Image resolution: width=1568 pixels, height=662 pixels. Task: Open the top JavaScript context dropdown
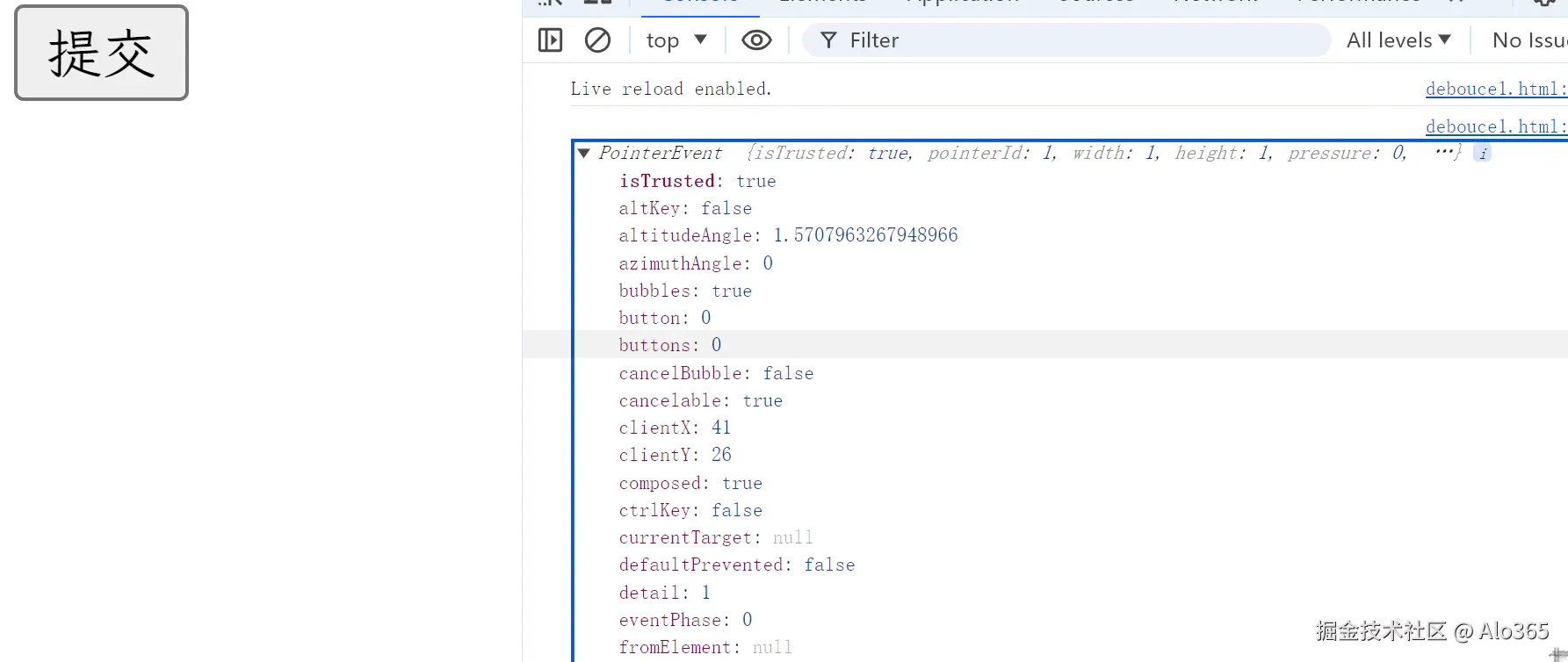[676, 40]
